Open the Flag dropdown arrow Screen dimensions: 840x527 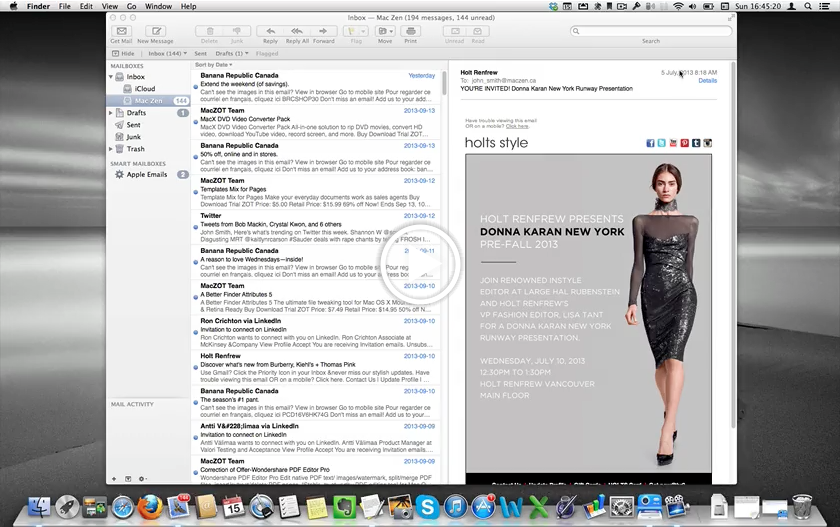coord(363,31)
